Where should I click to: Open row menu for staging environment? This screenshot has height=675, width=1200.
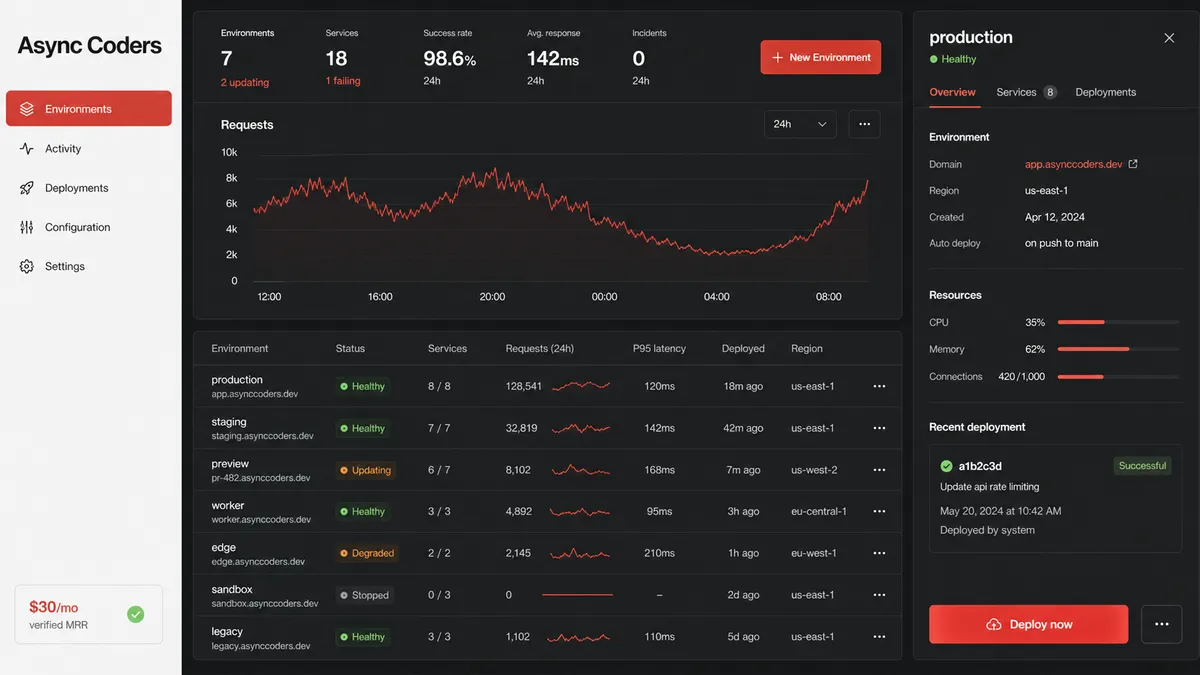pos(879,428)
